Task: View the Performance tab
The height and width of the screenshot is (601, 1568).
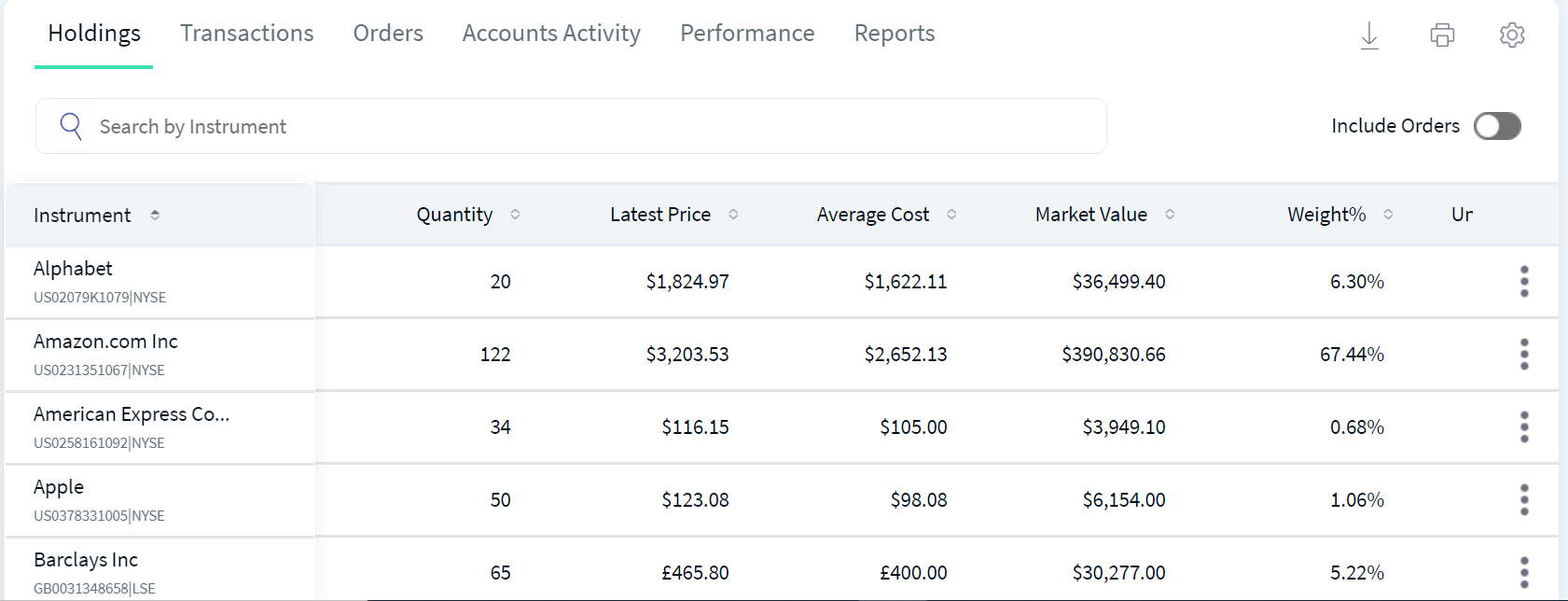Action: [x=747, y=34]
